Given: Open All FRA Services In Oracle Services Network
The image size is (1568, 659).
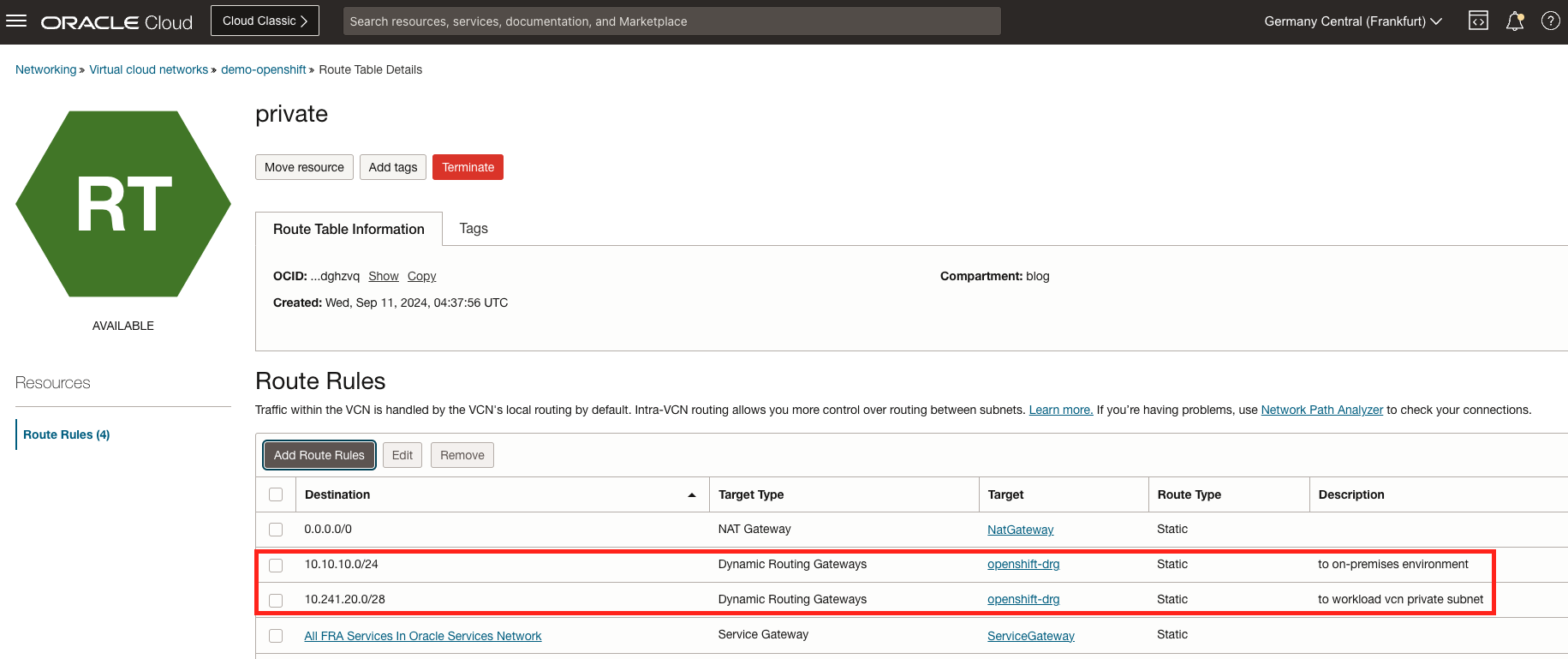Looking at the screenshot, I should (x=423, y=636).
